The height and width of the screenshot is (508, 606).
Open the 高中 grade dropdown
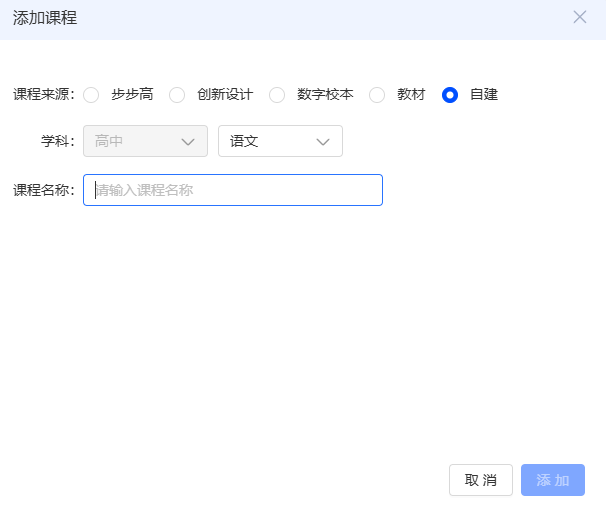[x=145, y=141]
